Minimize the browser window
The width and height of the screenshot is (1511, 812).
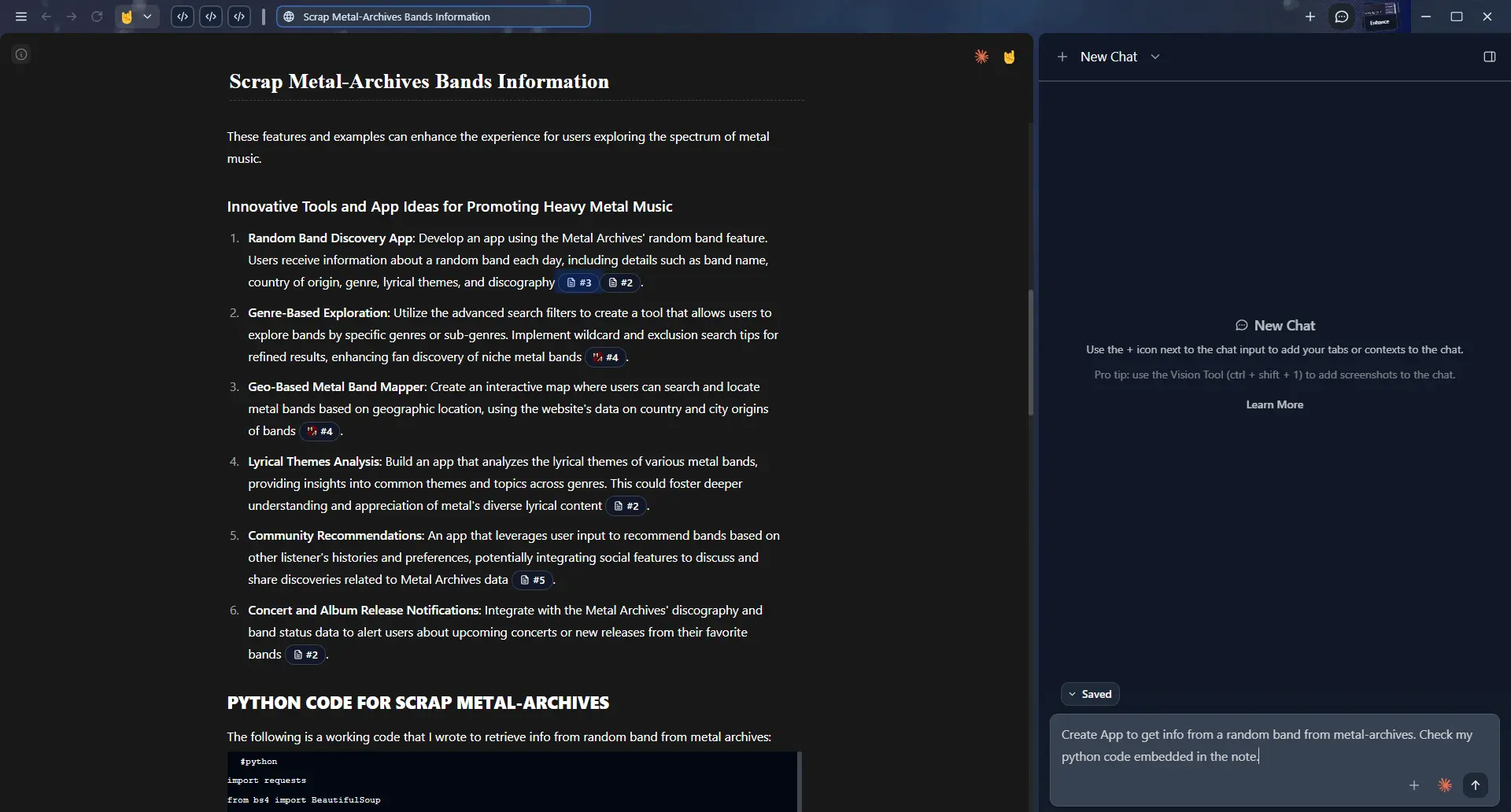coord(1426,17)
